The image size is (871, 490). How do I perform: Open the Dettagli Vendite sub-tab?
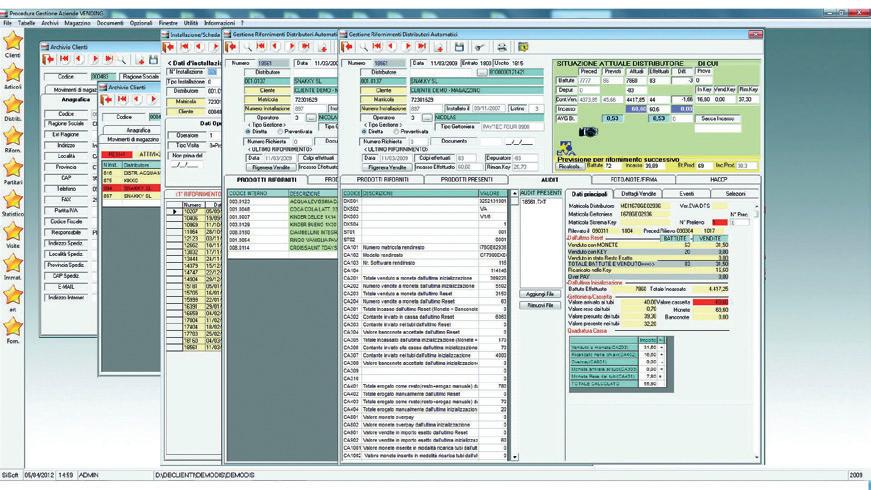638,193
